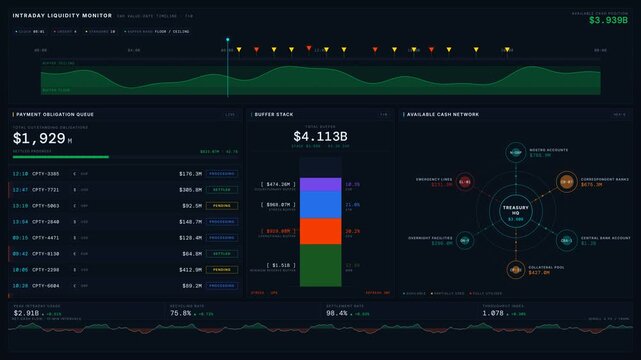This screenshot has height=360, width=641.
Task: Click counterparty CPTY-2298 in the queue
Action: point(45,270)
